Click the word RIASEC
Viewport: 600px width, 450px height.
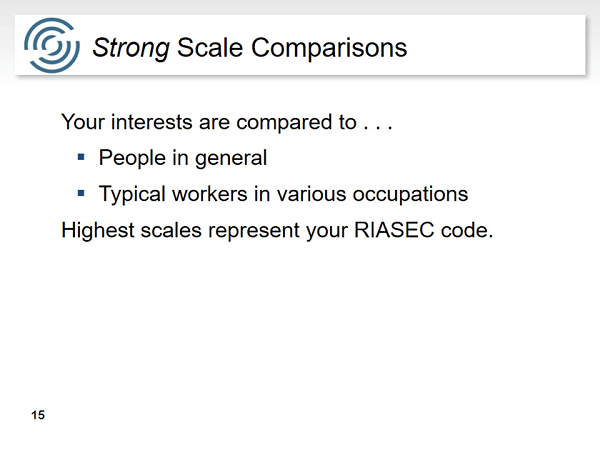[394, 230]
